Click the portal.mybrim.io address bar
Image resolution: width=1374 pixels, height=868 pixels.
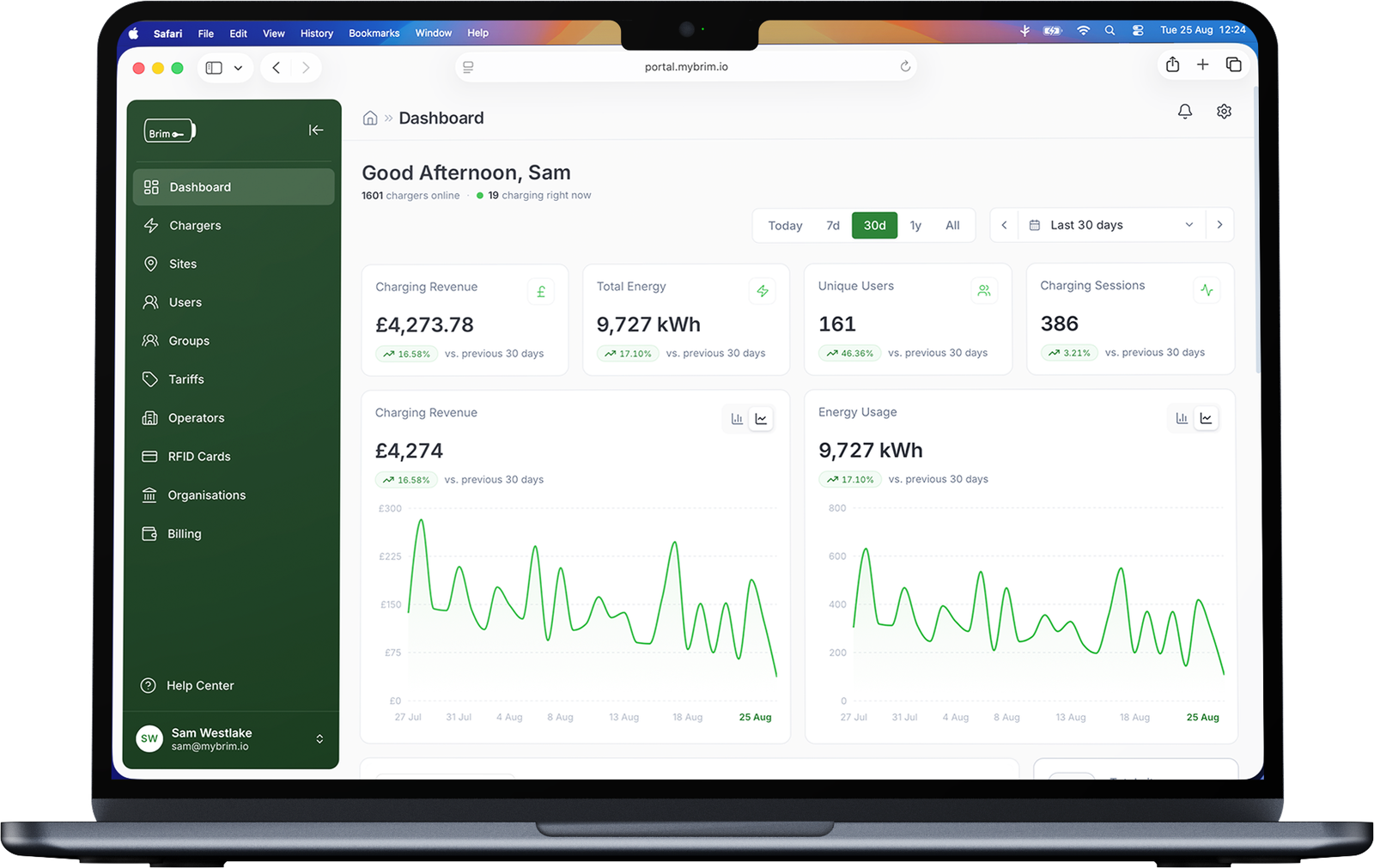tap(686, 67)
